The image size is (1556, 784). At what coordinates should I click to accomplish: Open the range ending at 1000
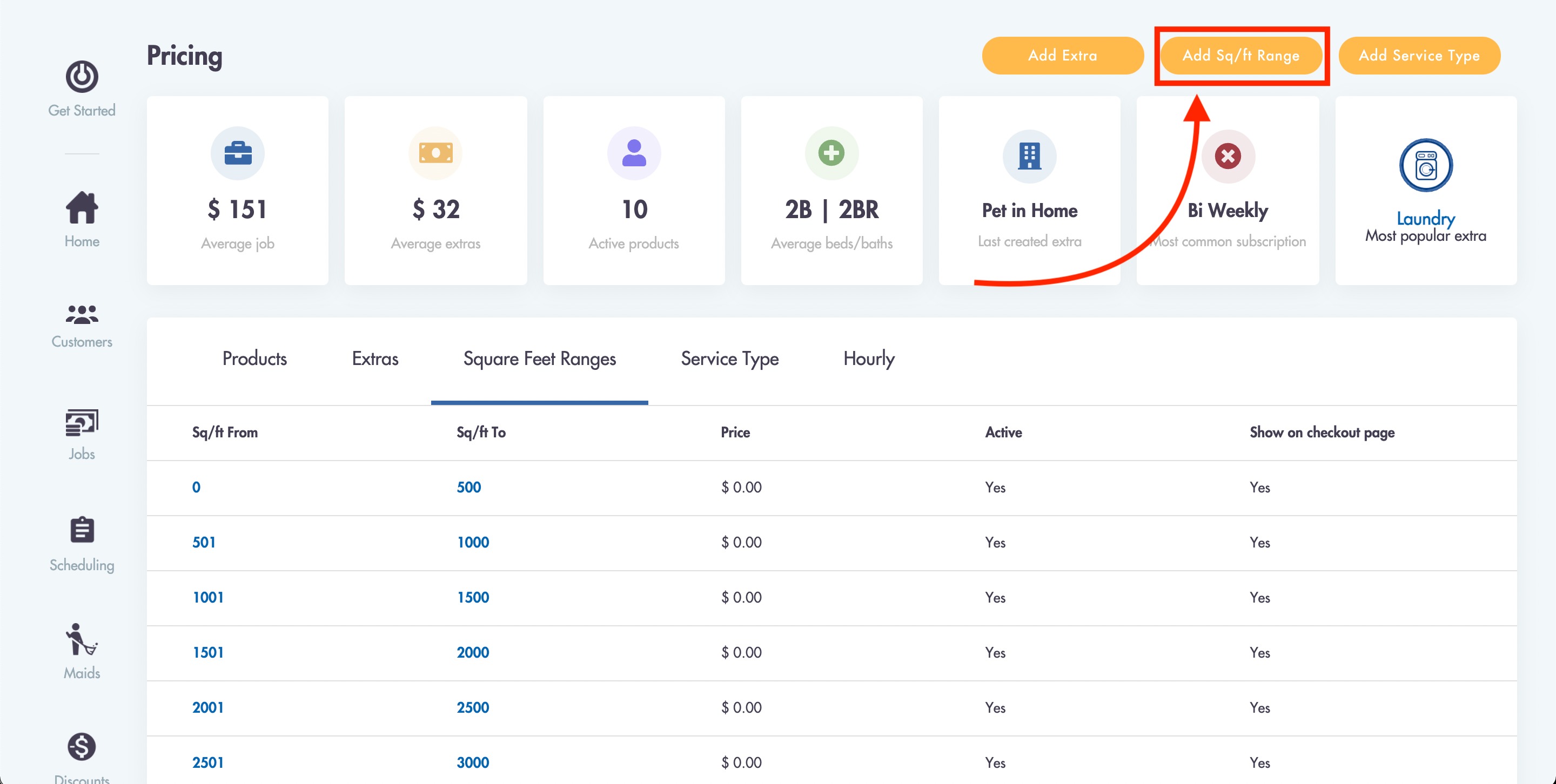pos(473,542)
